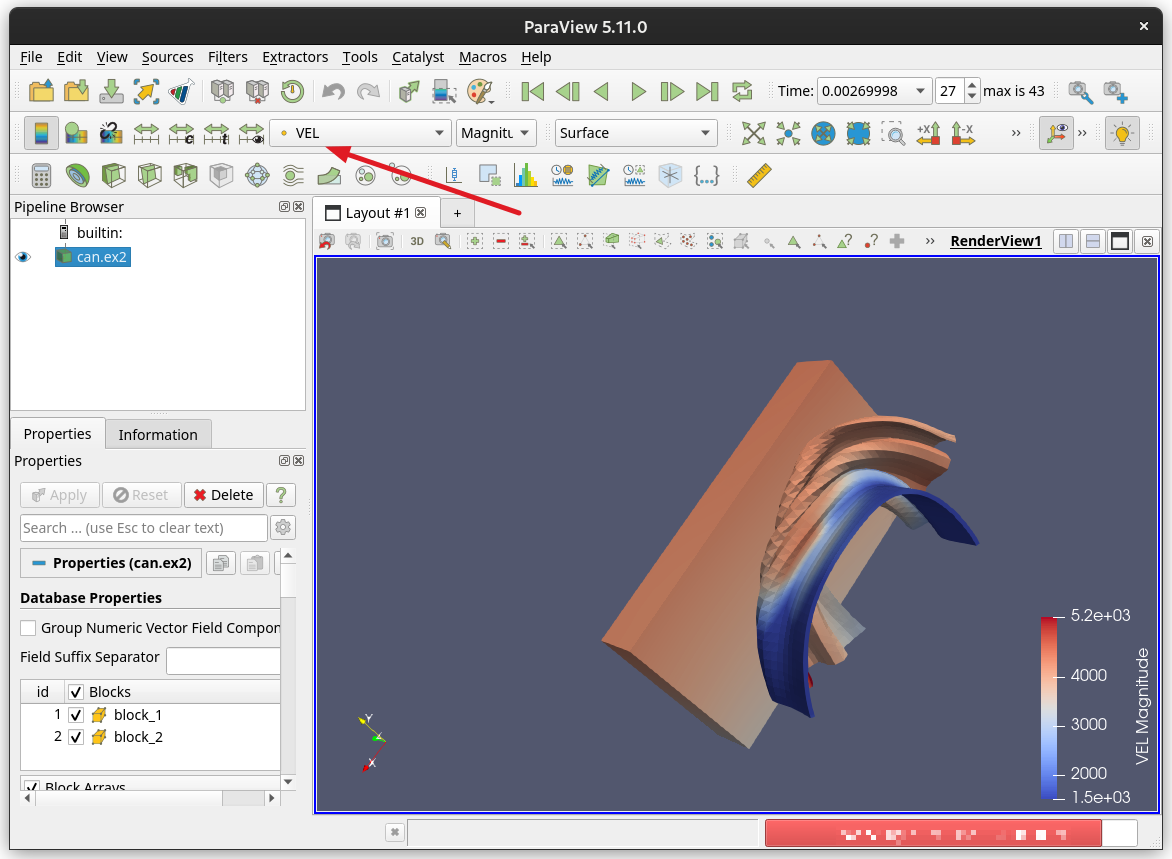Open the color palette icon
The height and width of the screenshot is (859, 1172).
[480, 91]
